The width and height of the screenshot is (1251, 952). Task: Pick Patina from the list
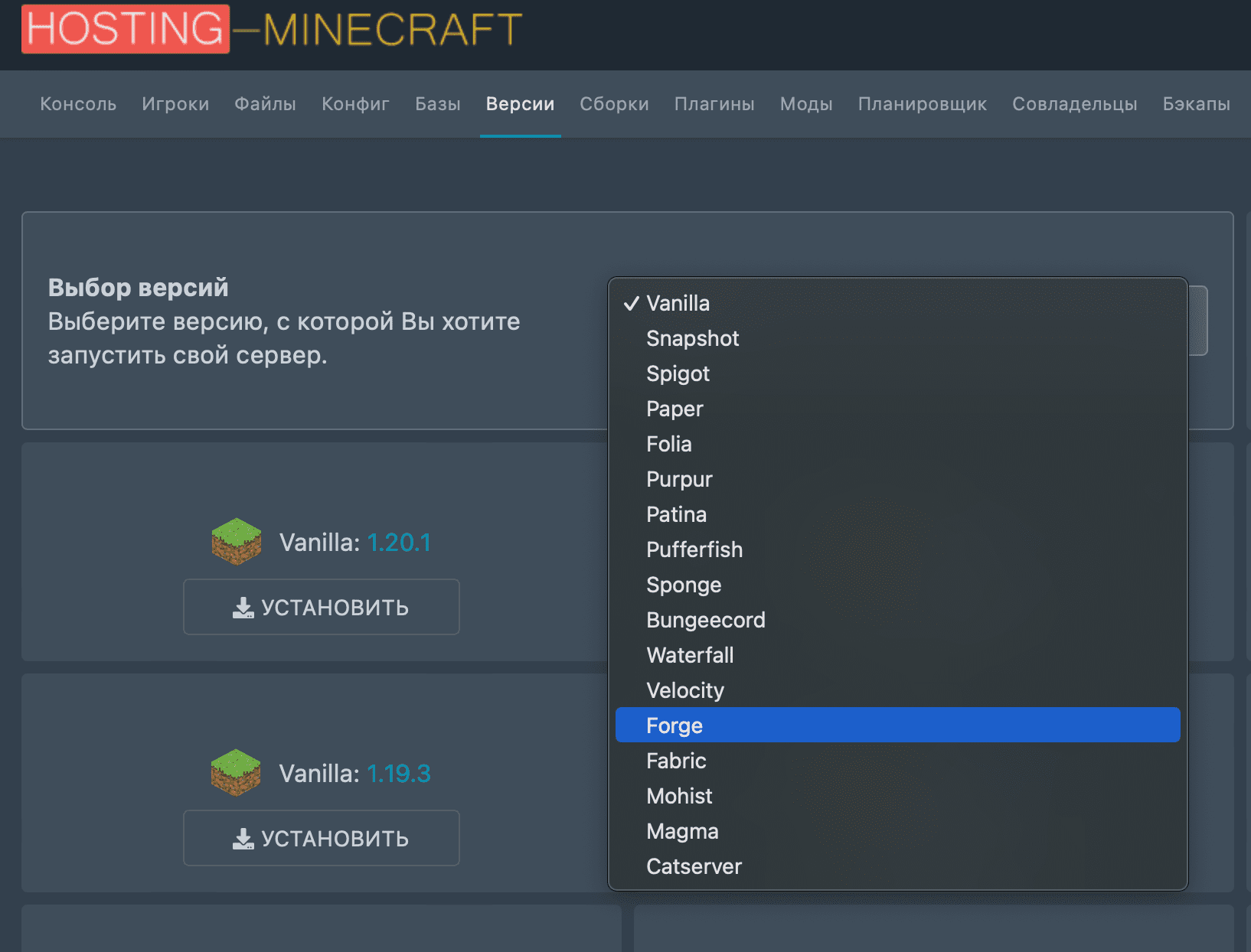[x=898, y=514]
